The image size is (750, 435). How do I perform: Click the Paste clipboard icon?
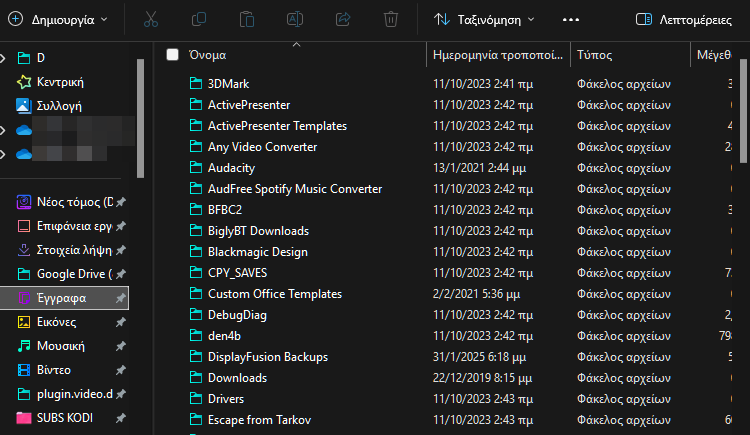[247, 20]
